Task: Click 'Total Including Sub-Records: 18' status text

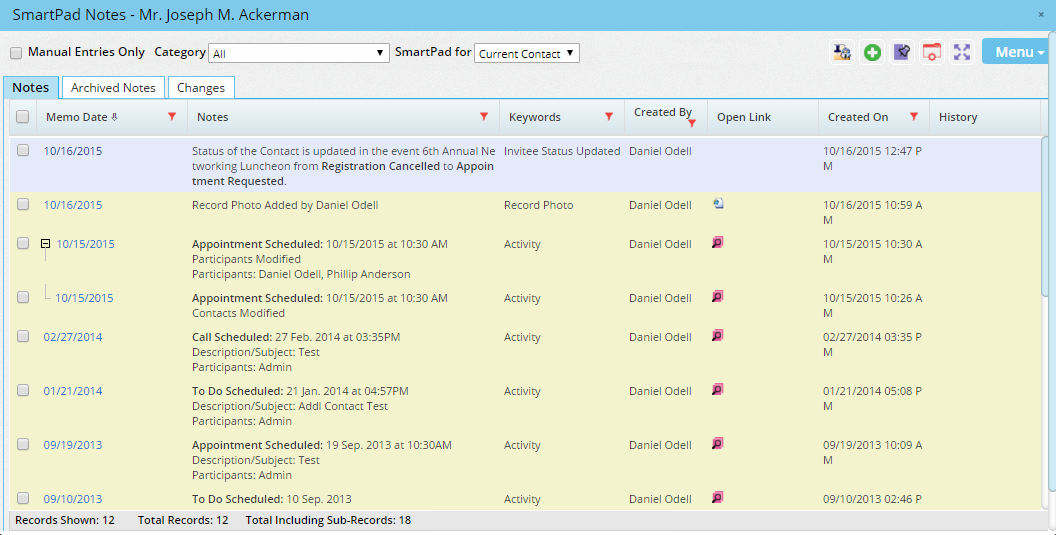Action: tap(328, 520)
